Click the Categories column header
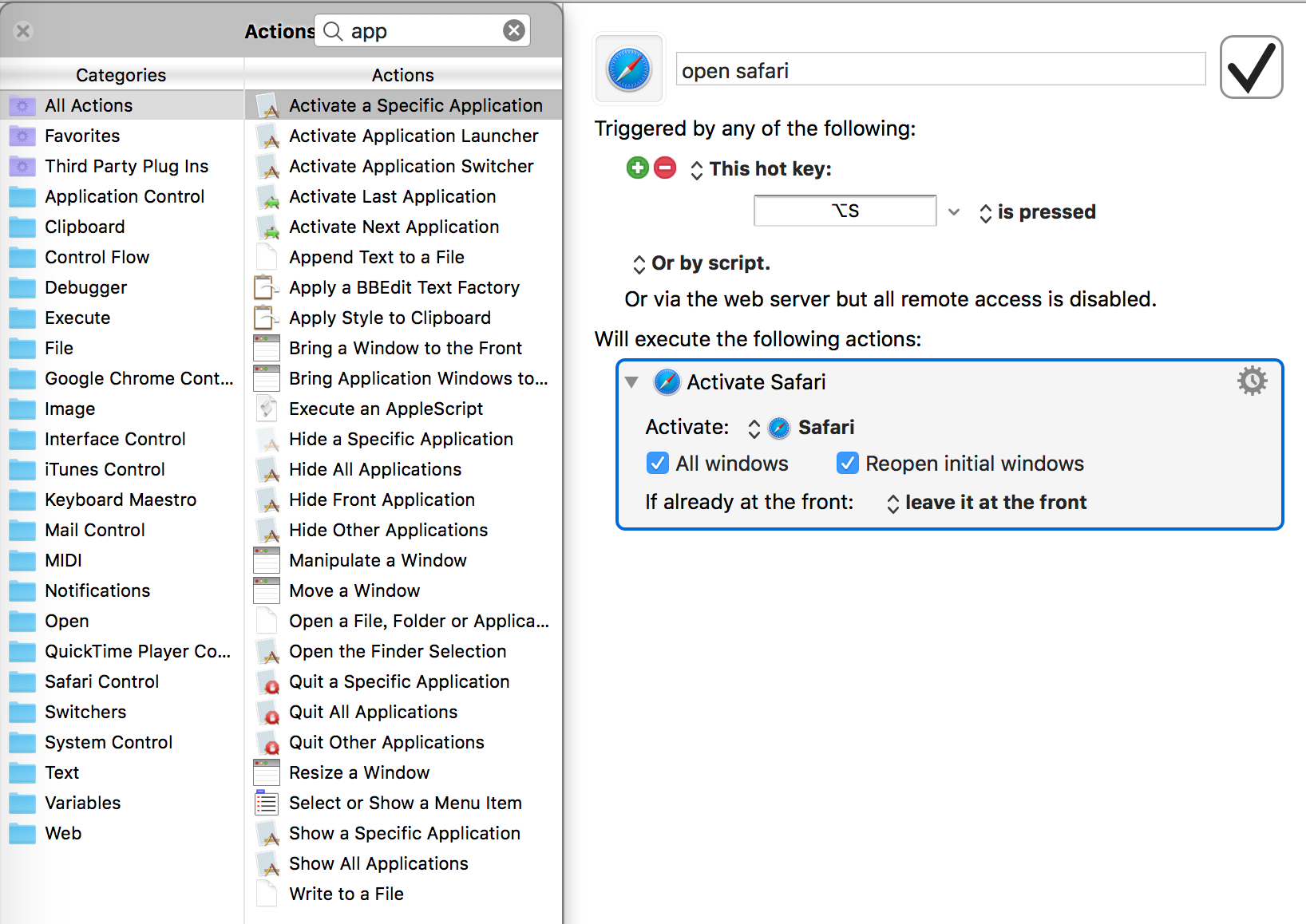 coord(121,75)
